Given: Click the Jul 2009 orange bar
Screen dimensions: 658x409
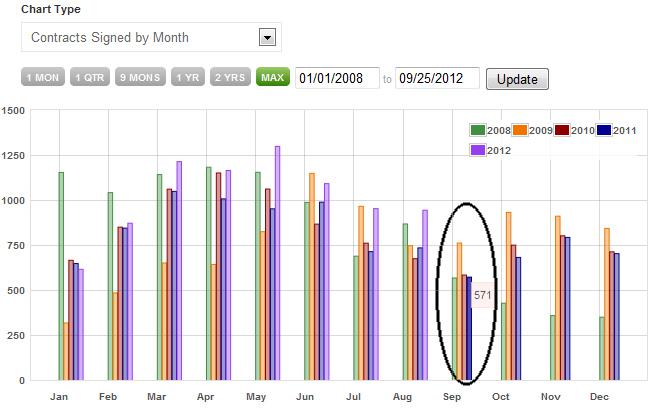Looking at the screenshot, I should pos(361,293).
